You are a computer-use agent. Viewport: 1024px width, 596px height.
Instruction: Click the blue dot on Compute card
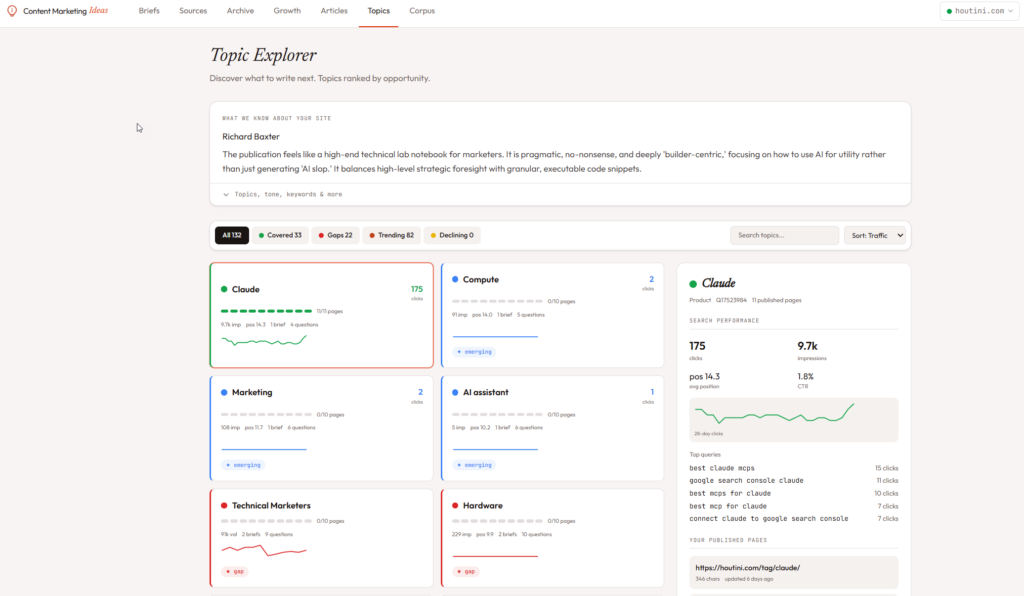456,280
